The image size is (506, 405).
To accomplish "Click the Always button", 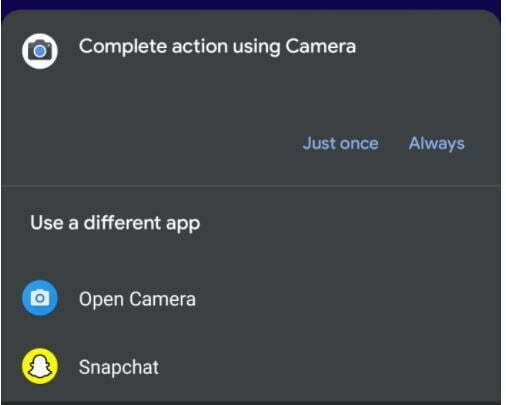I will [x=436, y=144].
